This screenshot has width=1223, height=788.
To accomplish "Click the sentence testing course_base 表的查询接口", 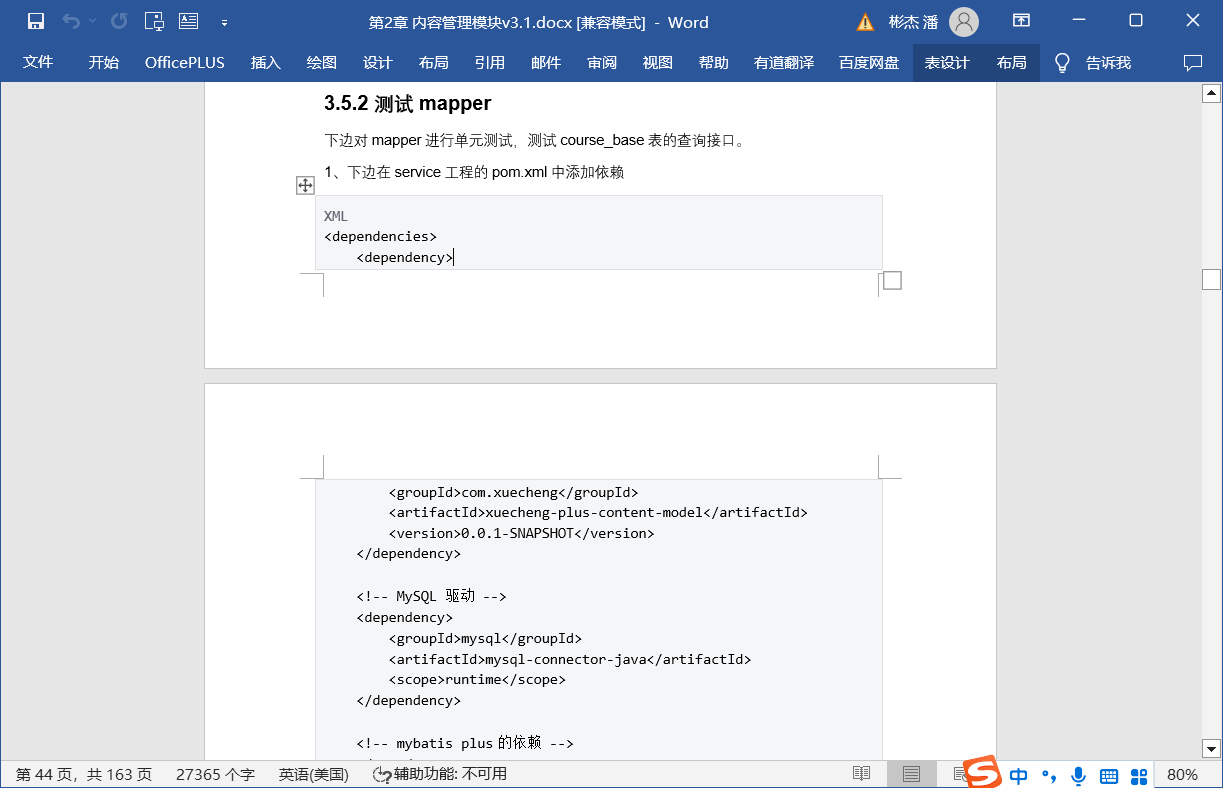I will tap(535, 140).
